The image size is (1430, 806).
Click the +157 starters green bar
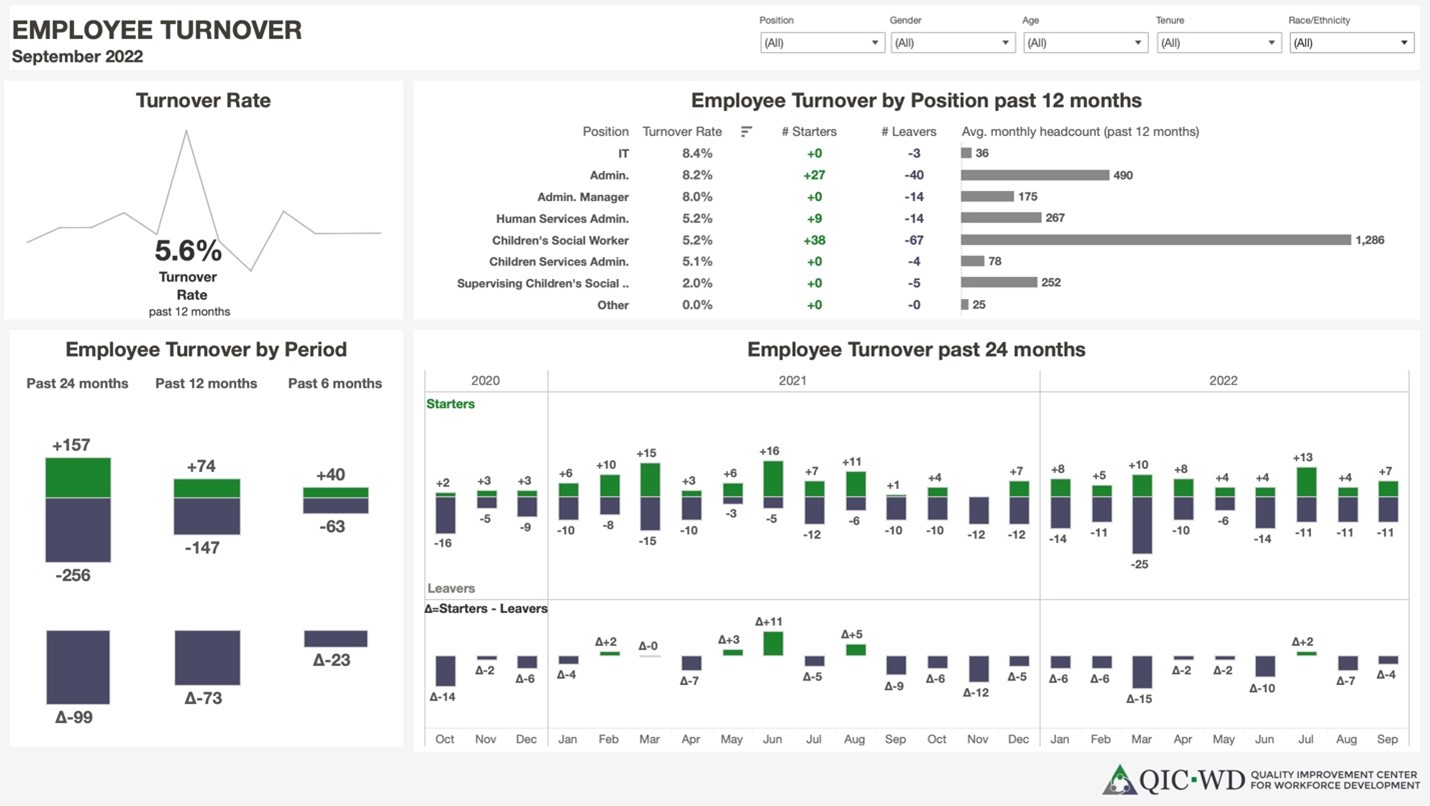(x=78, y=478)
